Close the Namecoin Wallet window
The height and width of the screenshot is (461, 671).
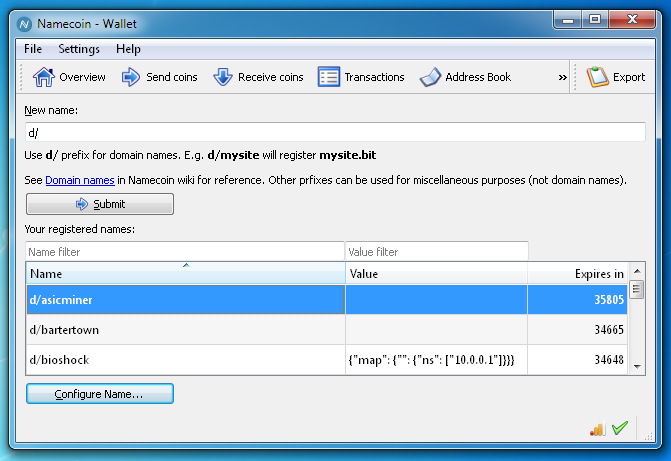(x=632, y=20)
